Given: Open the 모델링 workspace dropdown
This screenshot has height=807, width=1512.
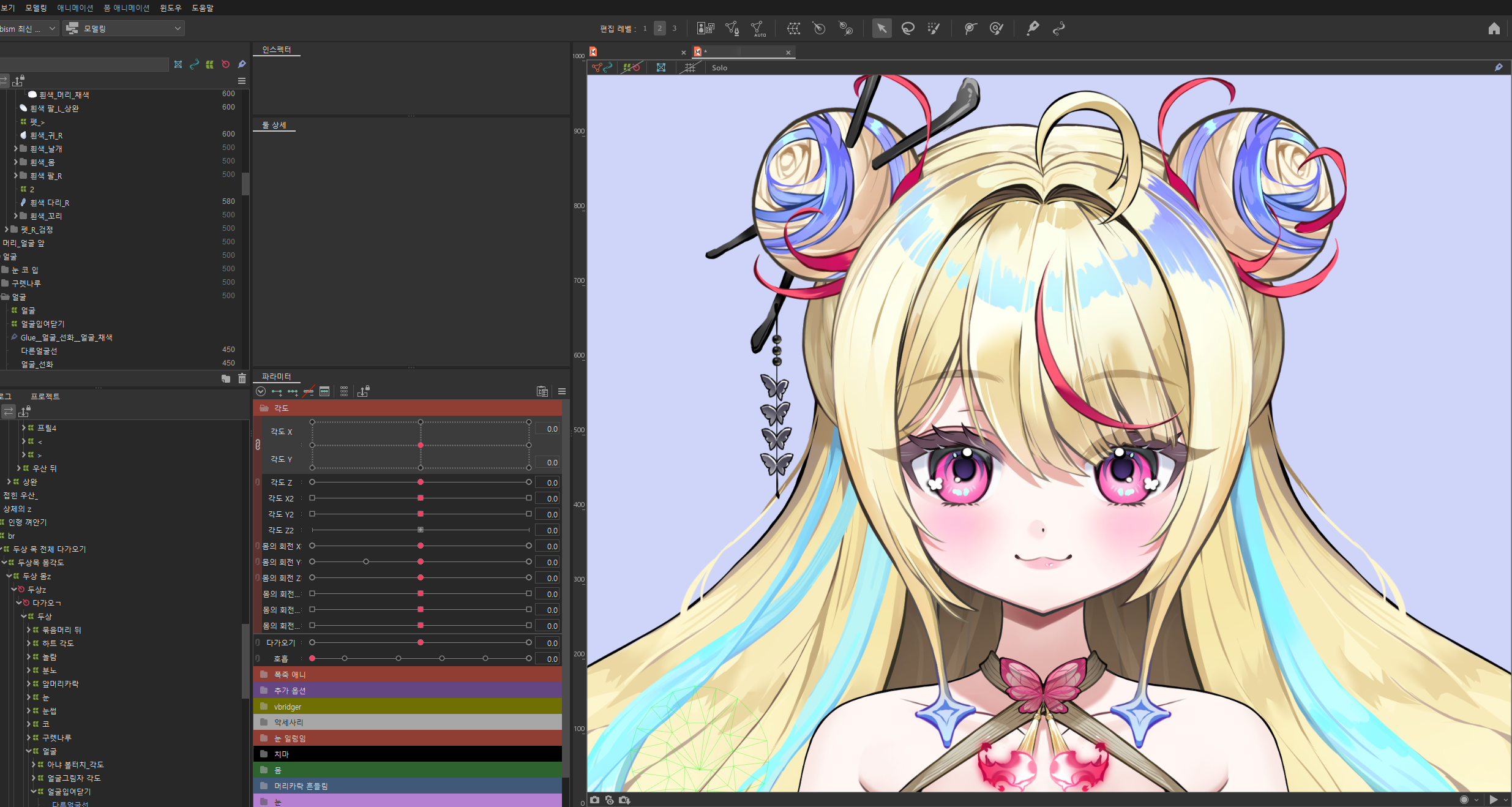Looking at the screenshot, I should [124, 28].
